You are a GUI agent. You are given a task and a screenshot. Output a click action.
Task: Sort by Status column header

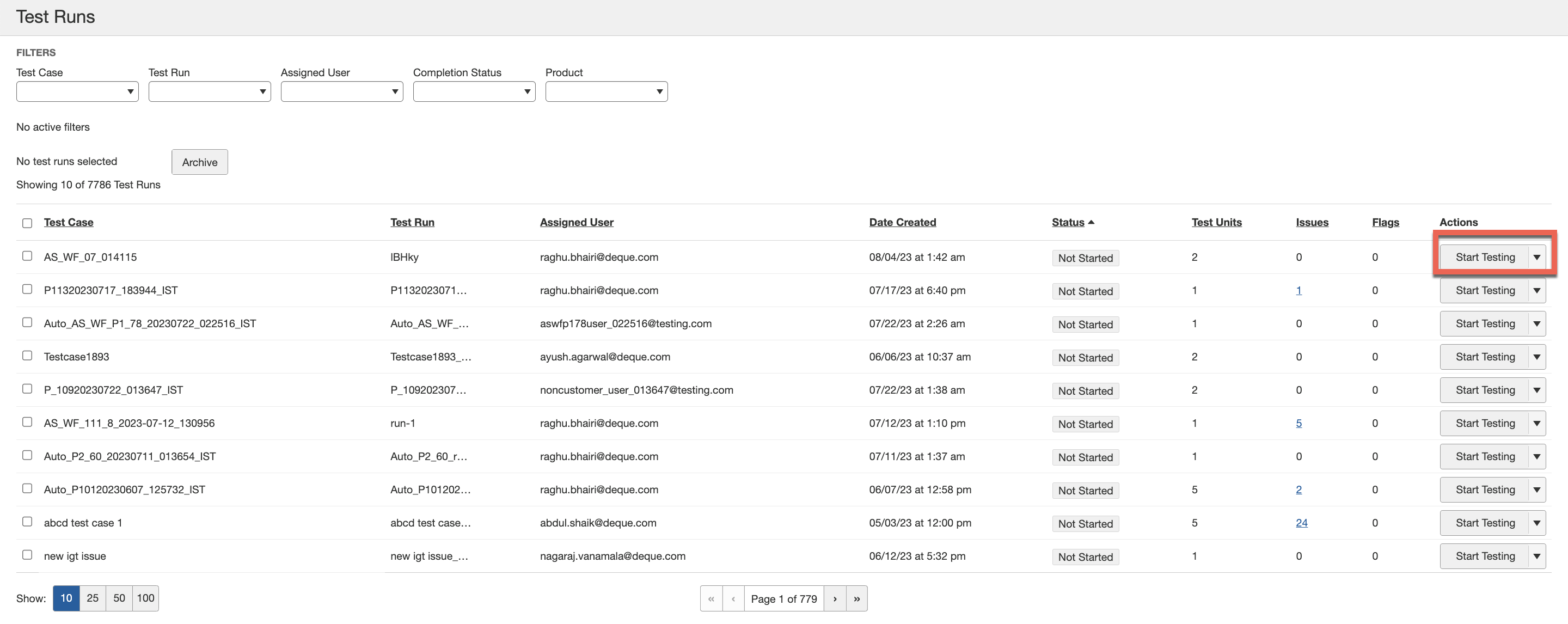(x=1068, y=222)
